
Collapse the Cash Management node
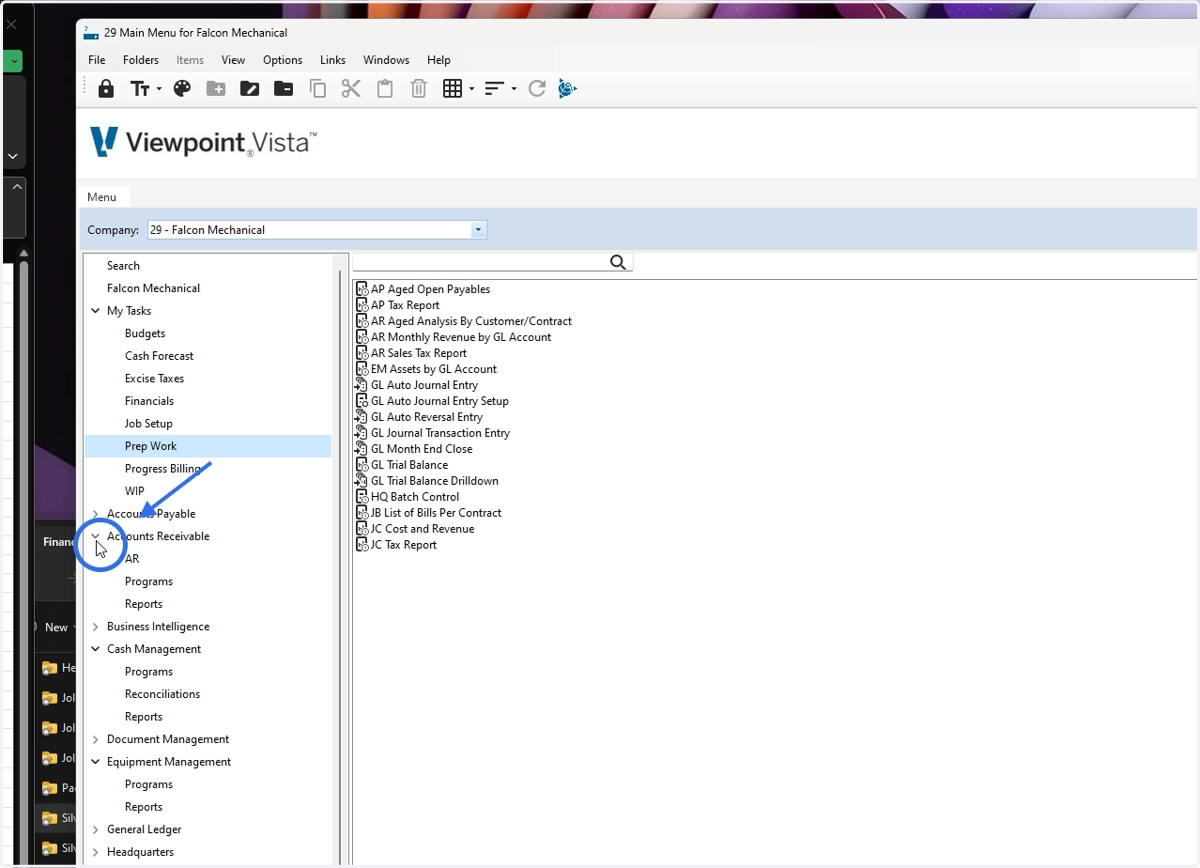coord(96,649)
